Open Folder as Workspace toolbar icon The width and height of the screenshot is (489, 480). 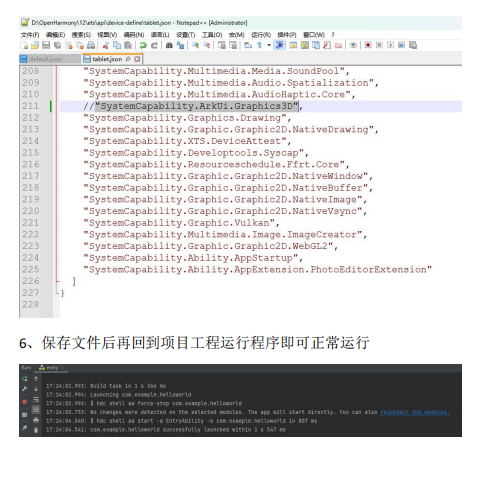click(x=338, y=45)
